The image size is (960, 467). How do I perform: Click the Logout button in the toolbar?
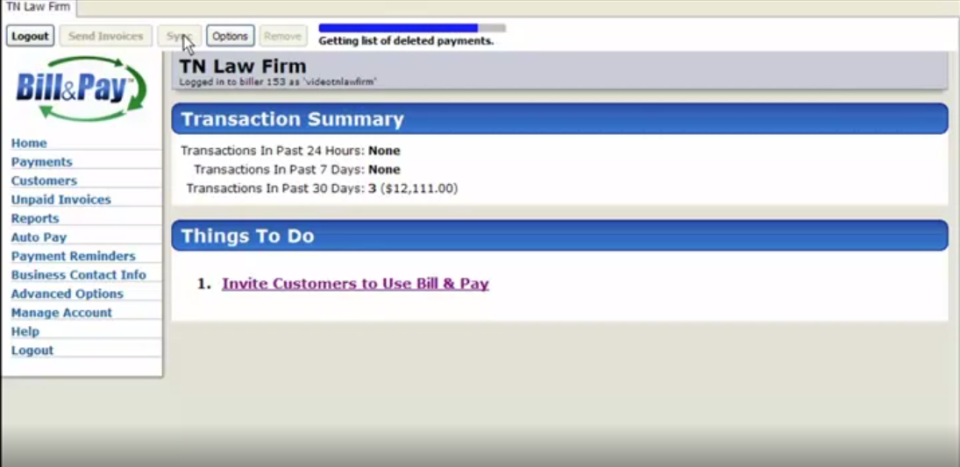pos(30,36)
